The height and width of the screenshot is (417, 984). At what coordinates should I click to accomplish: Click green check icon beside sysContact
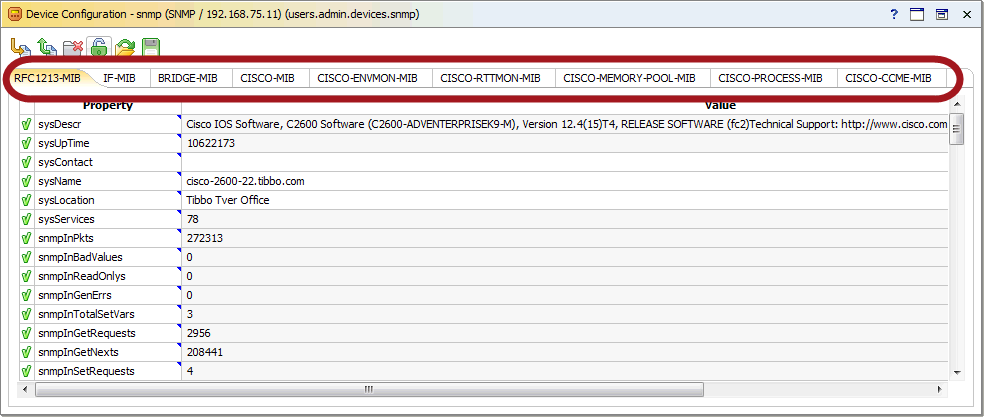pos(26,162)
